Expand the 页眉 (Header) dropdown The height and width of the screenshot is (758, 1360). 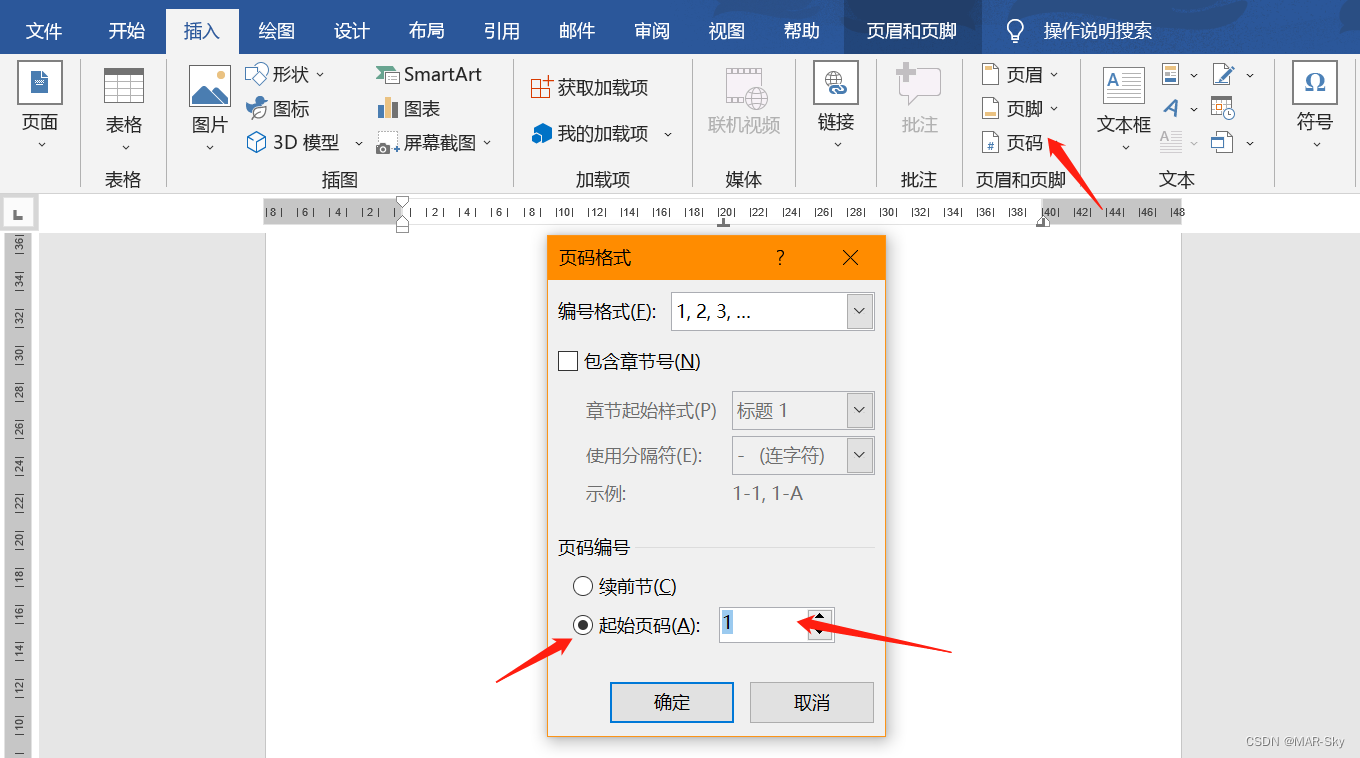(1054, 75)
